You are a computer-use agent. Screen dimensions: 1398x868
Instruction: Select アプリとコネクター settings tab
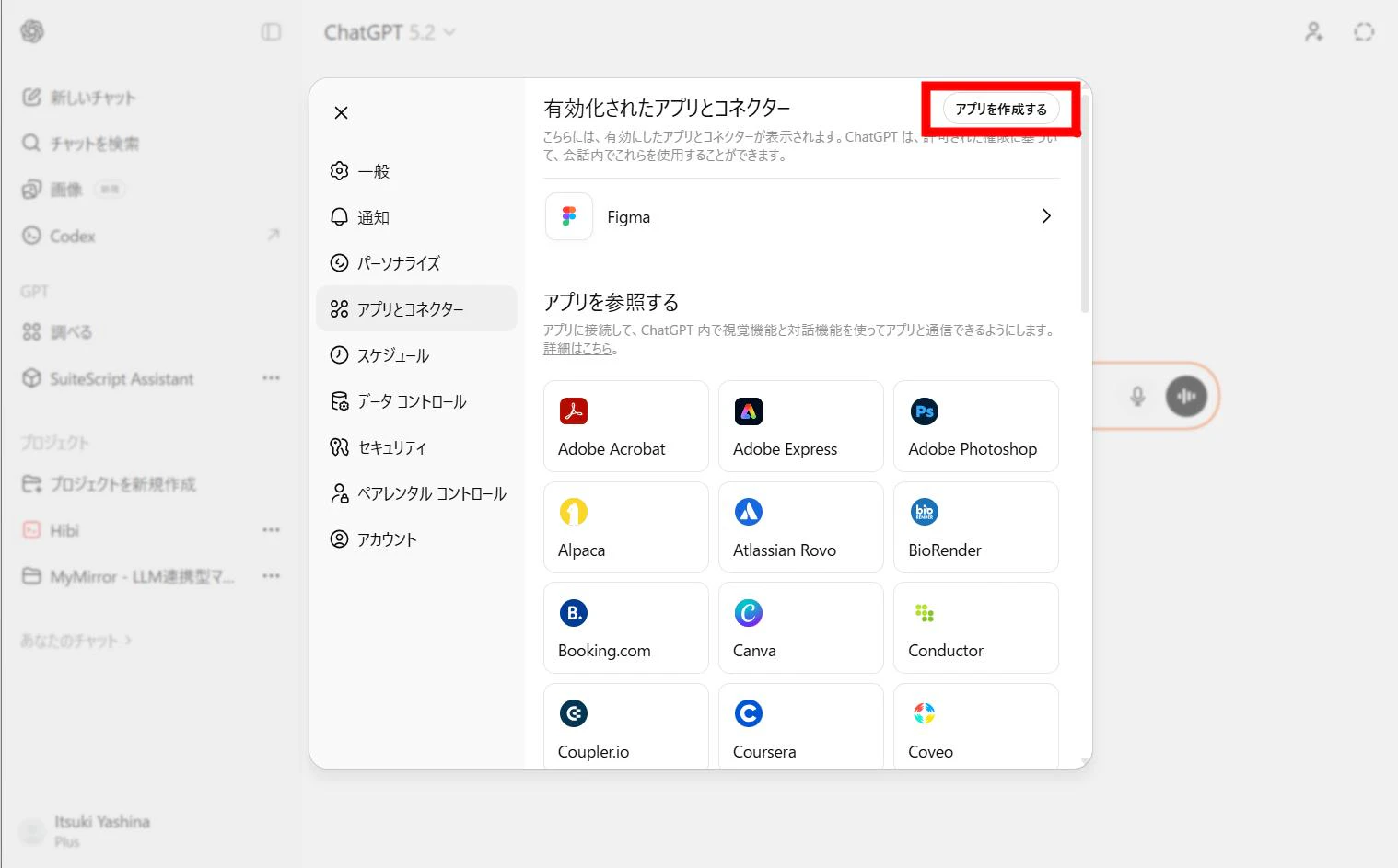pyautogui.click(x=416, y=308)
